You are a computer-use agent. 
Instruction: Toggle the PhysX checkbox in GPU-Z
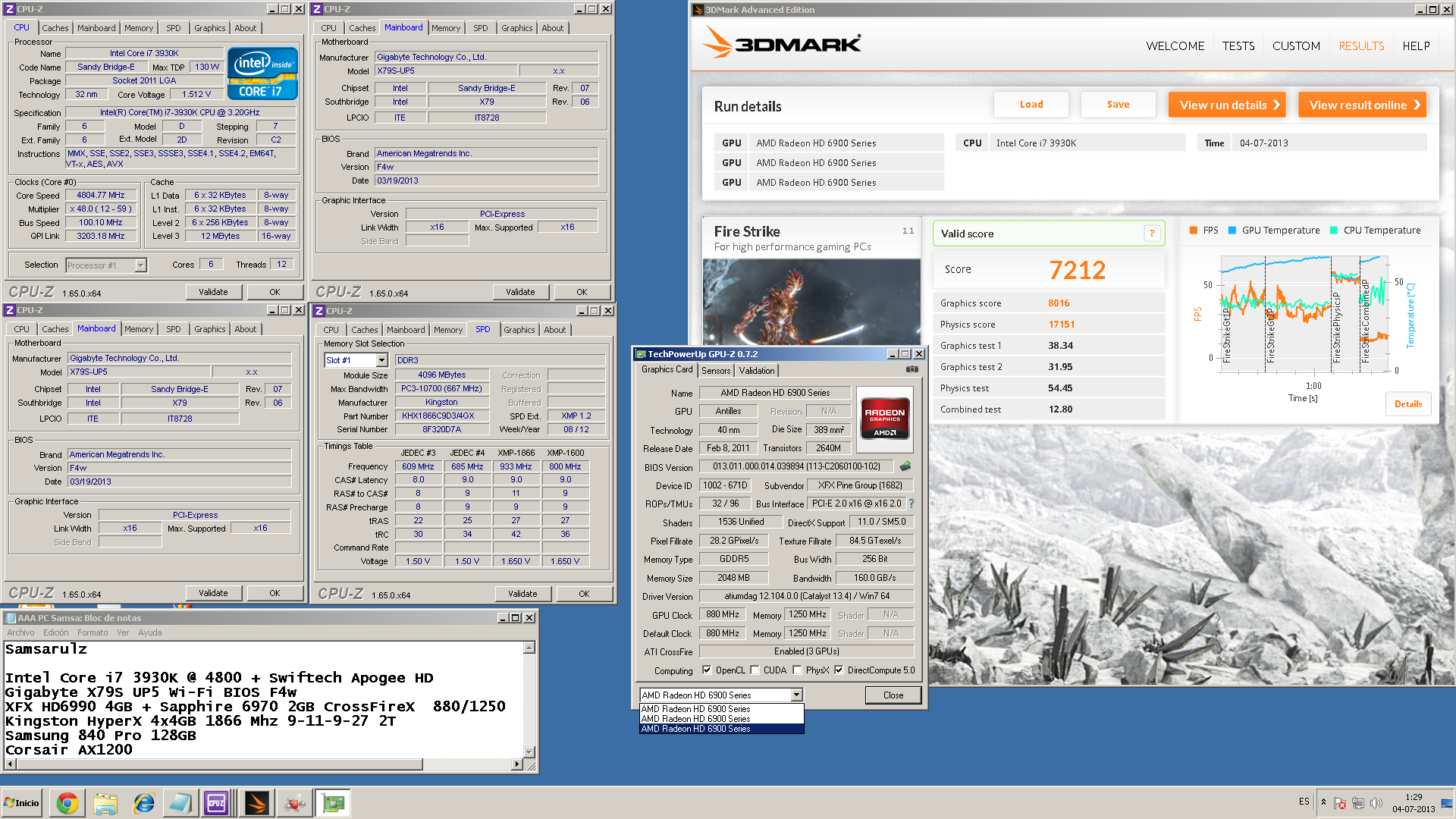[x=797, y=670]
